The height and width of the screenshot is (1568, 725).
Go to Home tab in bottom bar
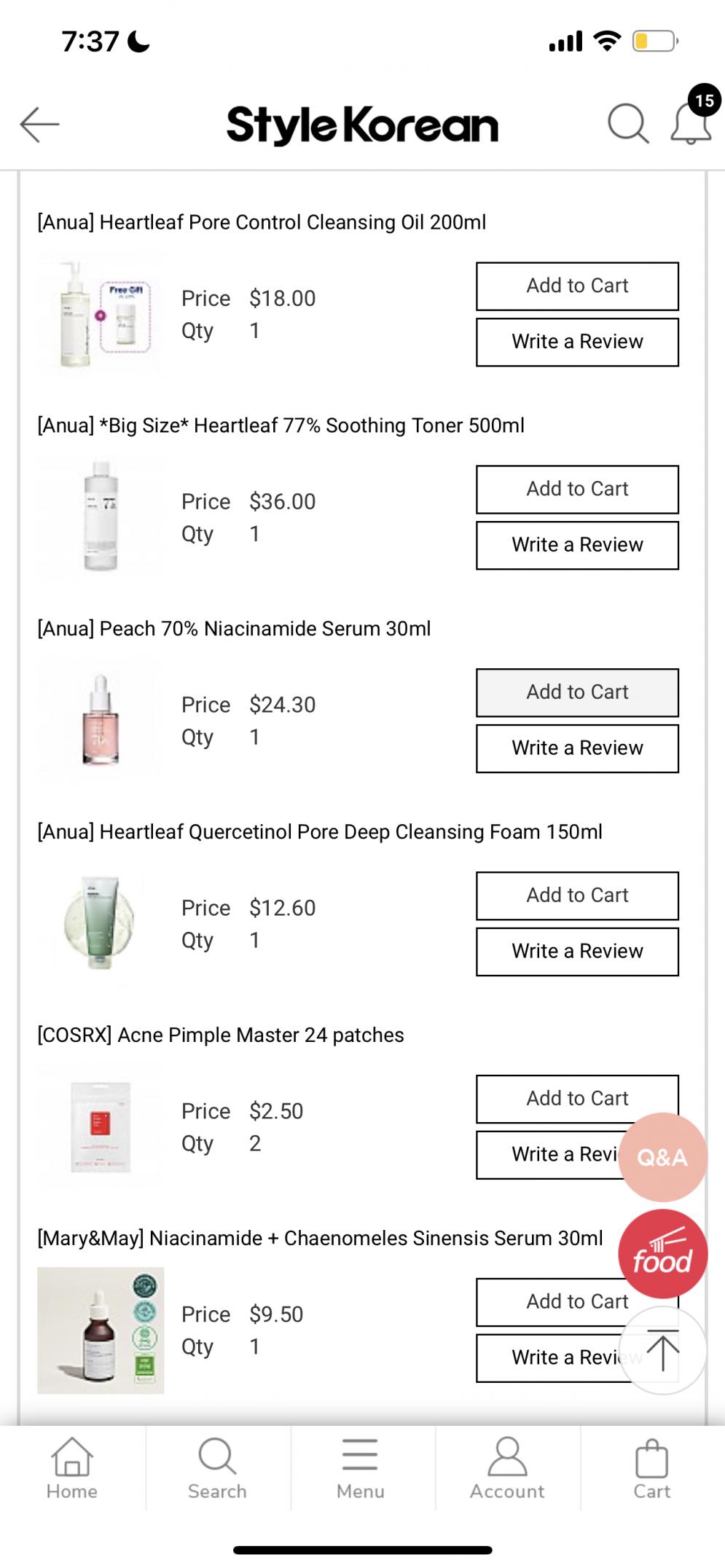72,1468
